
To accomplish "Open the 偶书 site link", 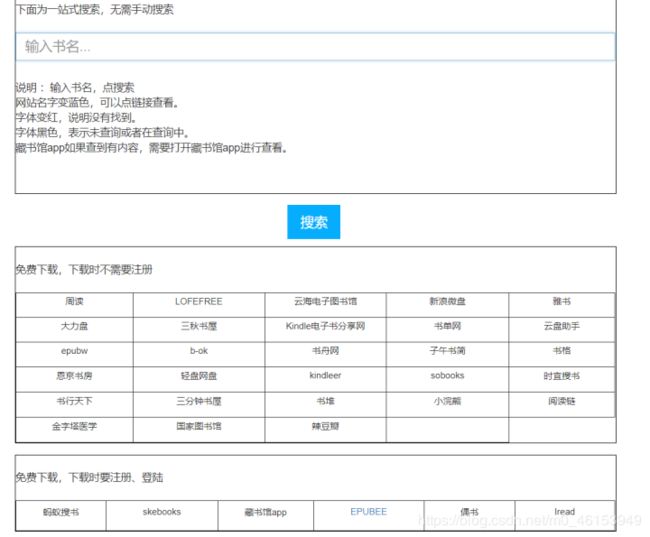I will (x=469, y=512).
